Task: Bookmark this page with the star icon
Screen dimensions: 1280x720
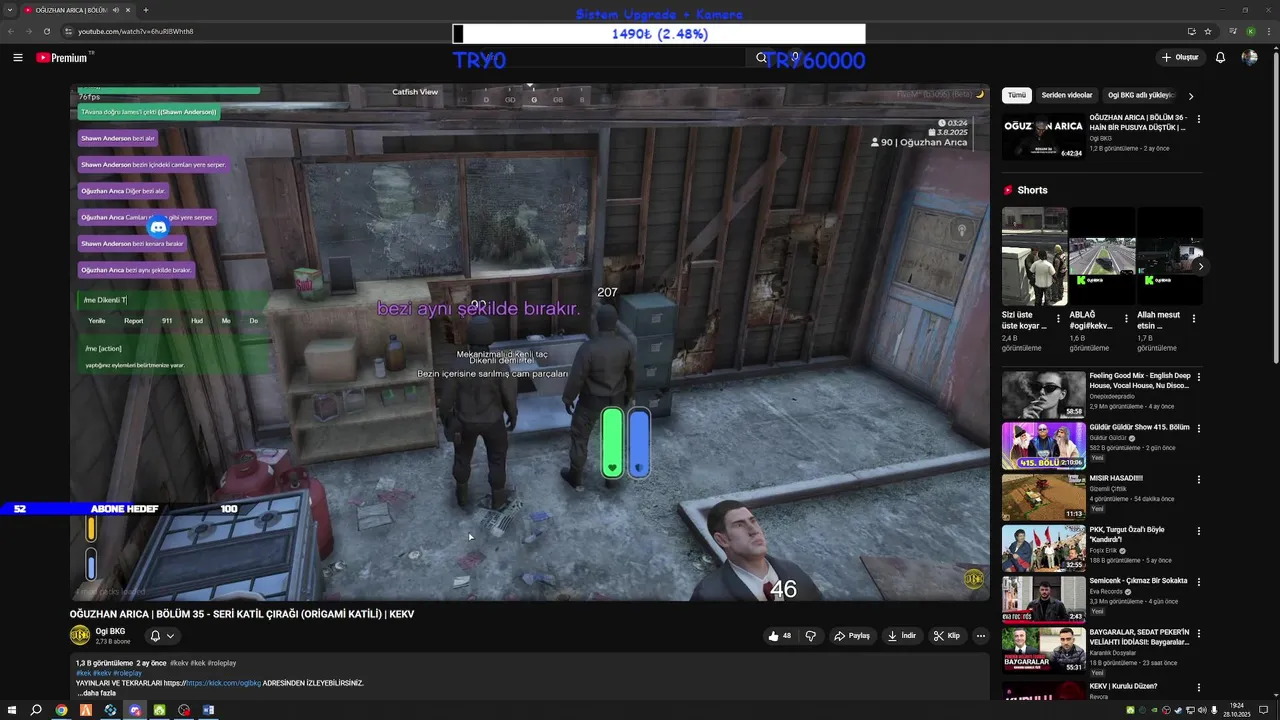Action: [x=1208, y=31]
